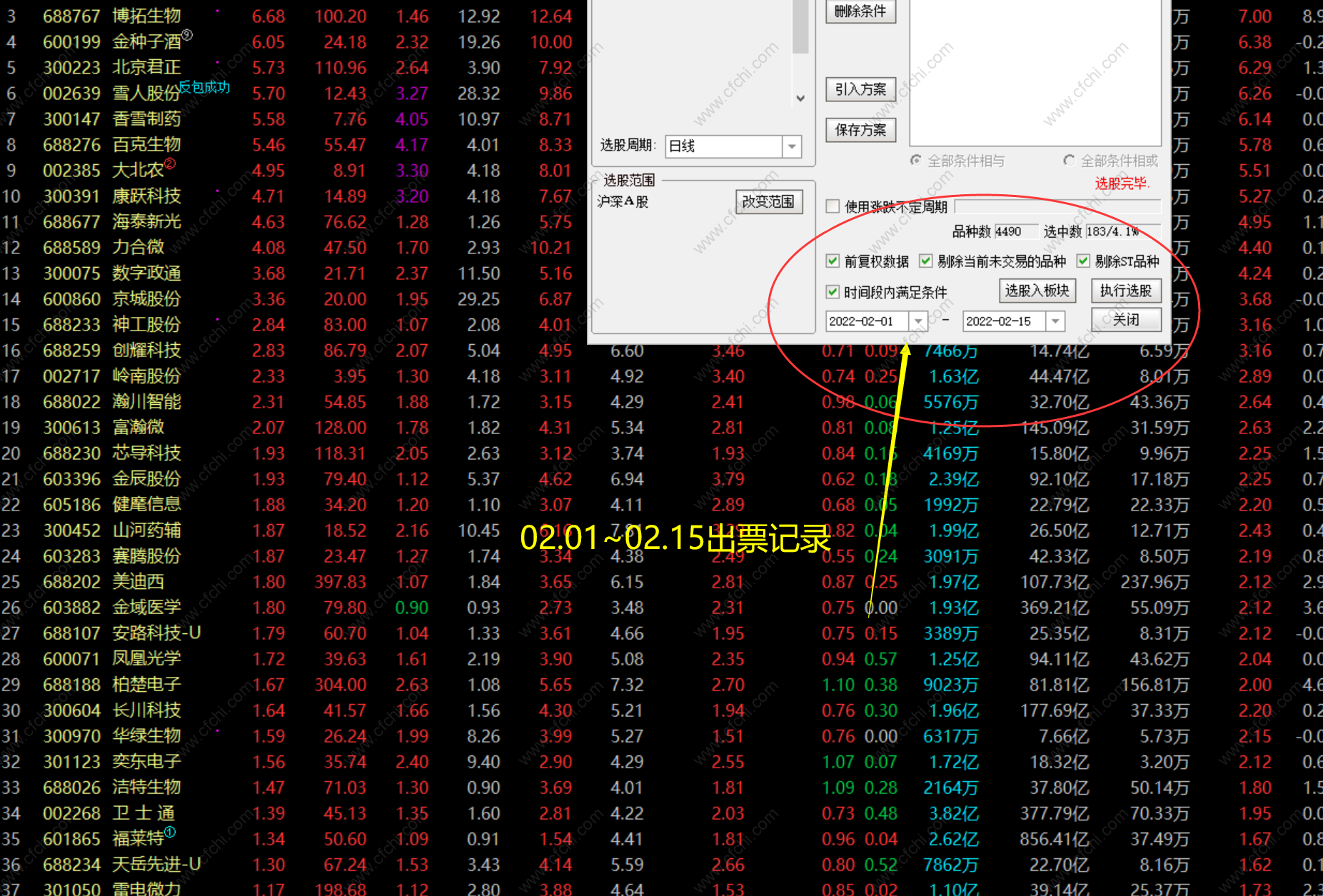1323x896 pixels.
Task: Select stock row 300391 康跃科技
Action: point(111,196)
